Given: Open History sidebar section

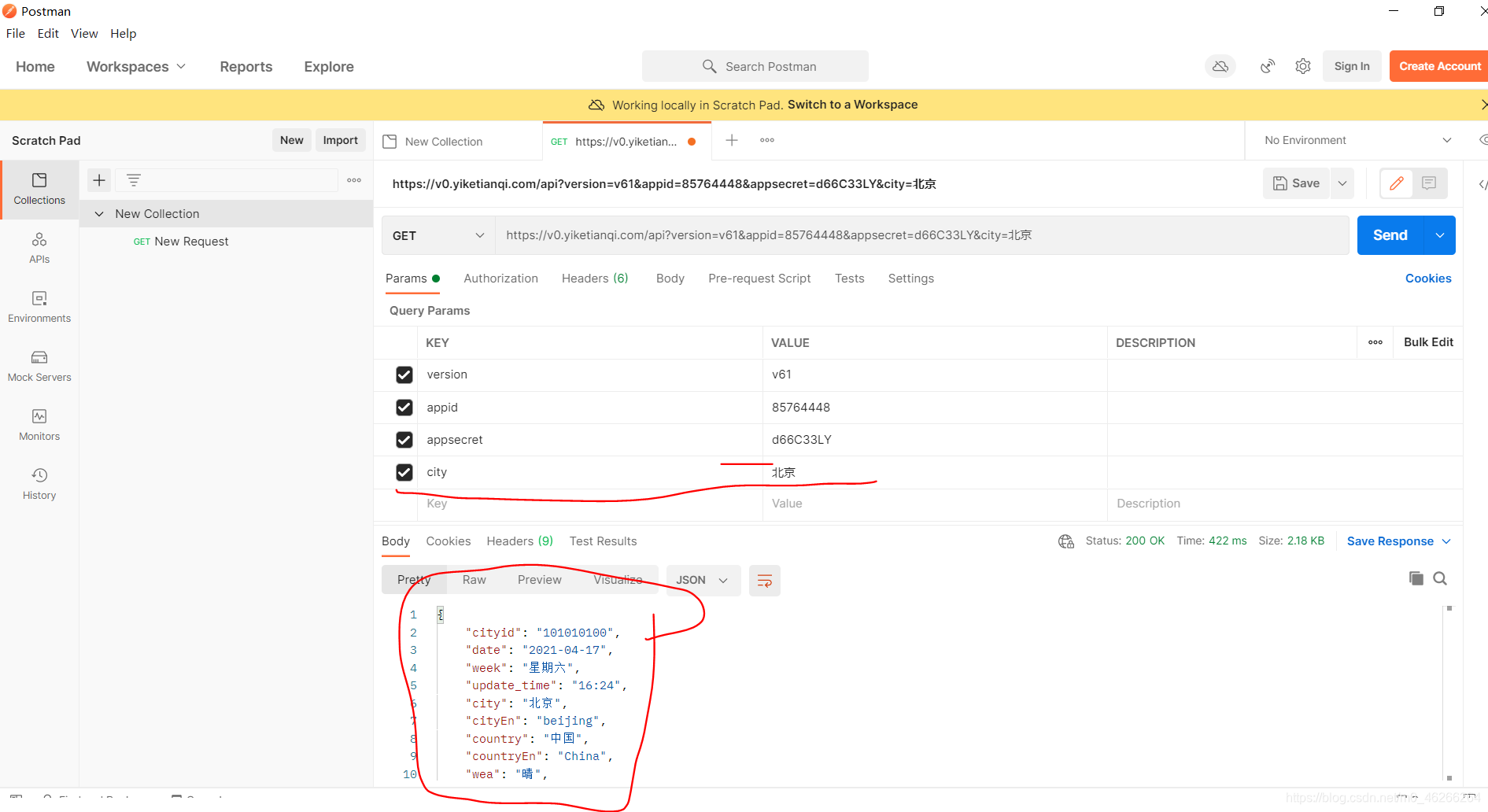Looking at the screenshot, I should point(39,484).
